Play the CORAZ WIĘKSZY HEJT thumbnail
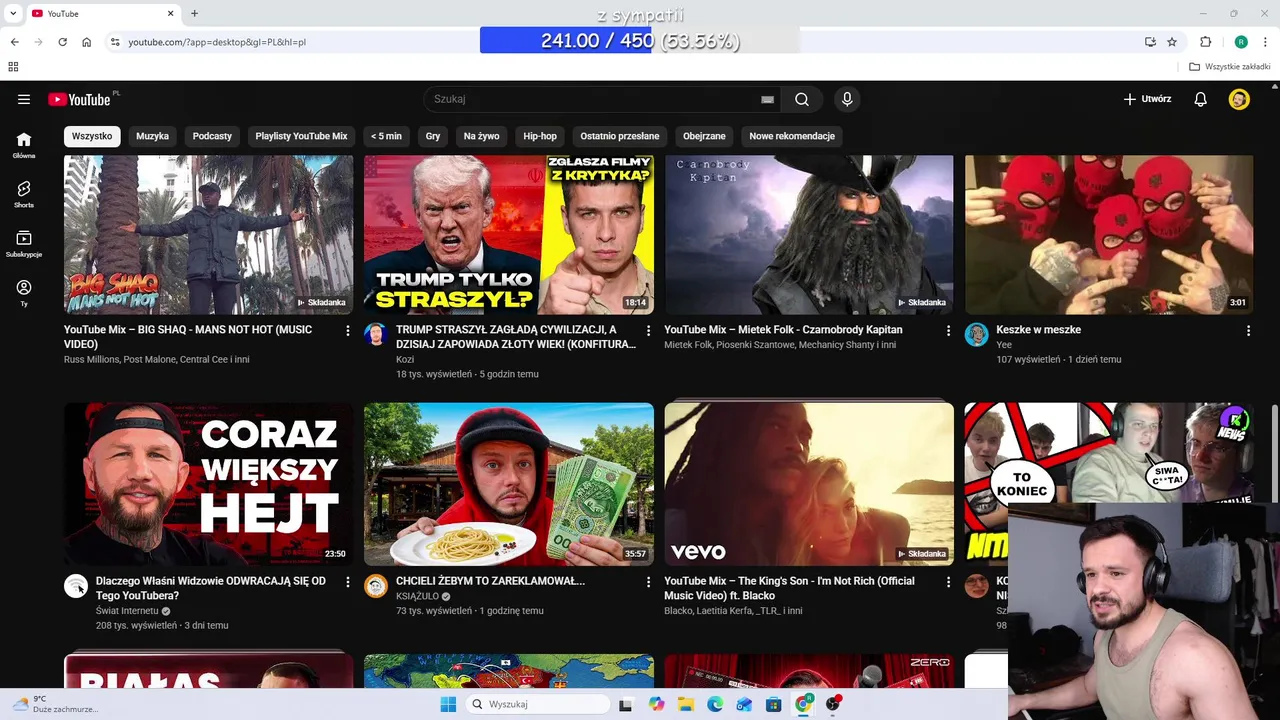This screenshot has width=1280, height=720. [208, 484]
